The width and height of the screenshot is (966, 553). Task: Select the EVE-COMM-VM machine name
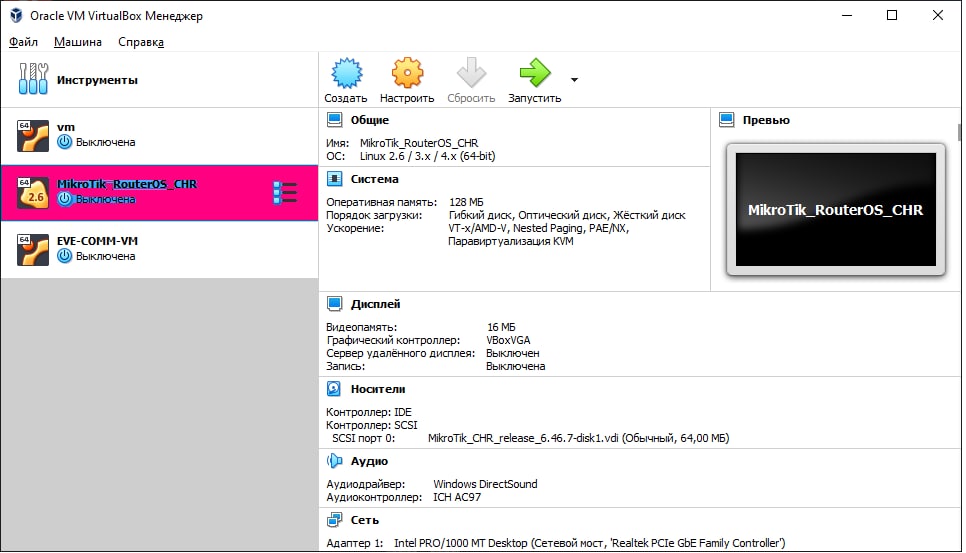click(x=97, y=241)
